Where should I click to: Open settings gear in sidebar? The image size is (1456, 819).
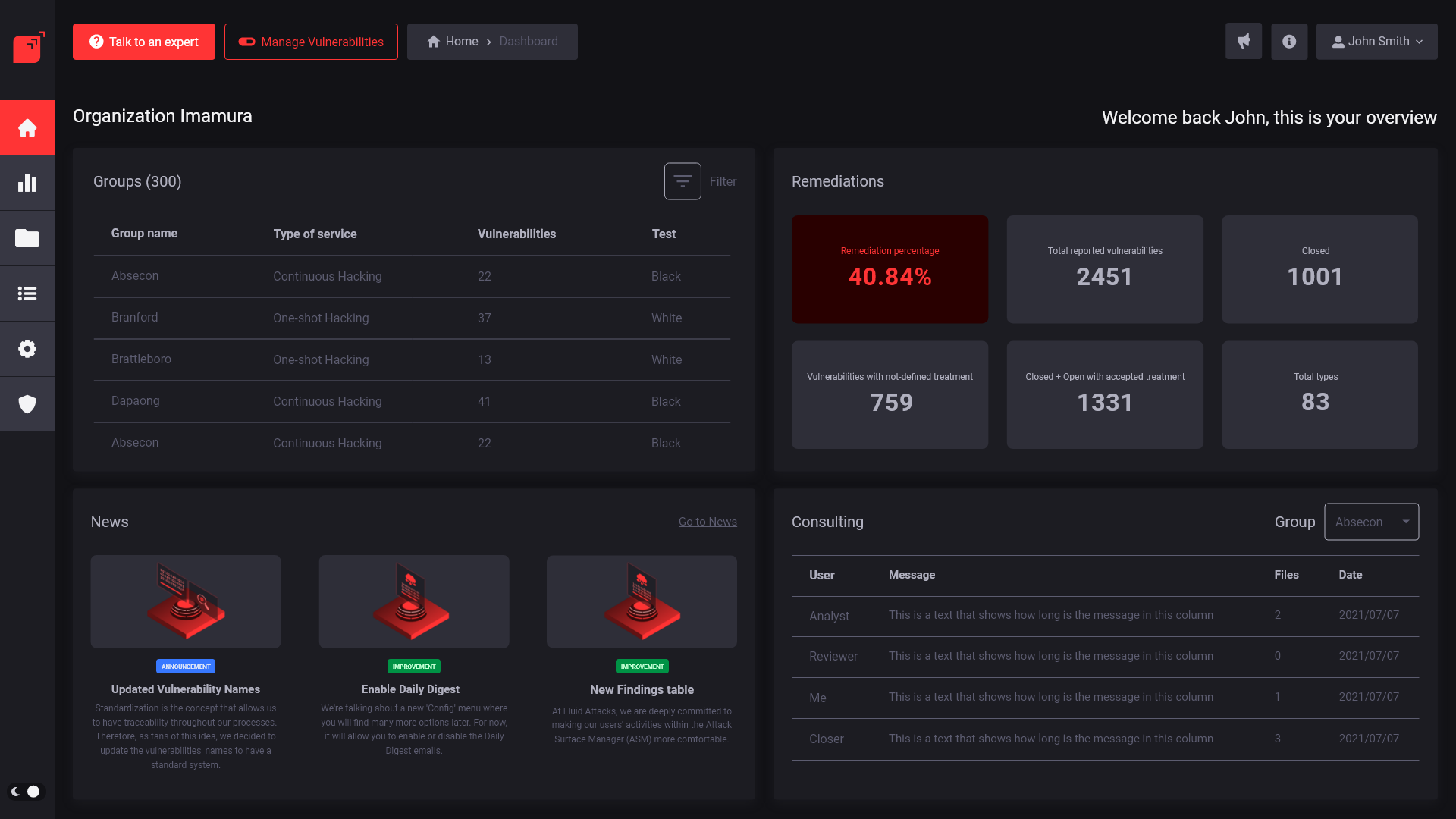pos(27,349)
